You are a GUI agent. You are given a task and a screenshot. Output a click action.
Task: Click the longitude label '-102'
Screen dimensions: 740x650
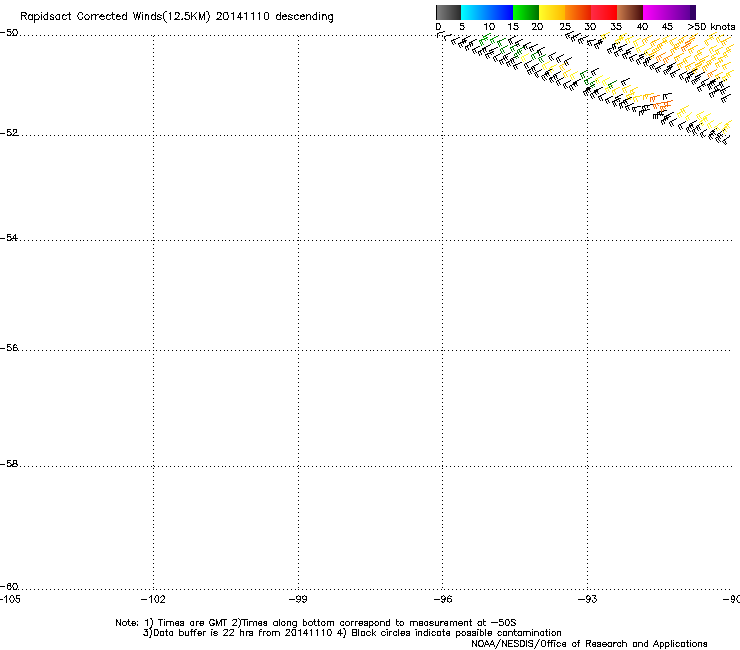coord(153,599)
